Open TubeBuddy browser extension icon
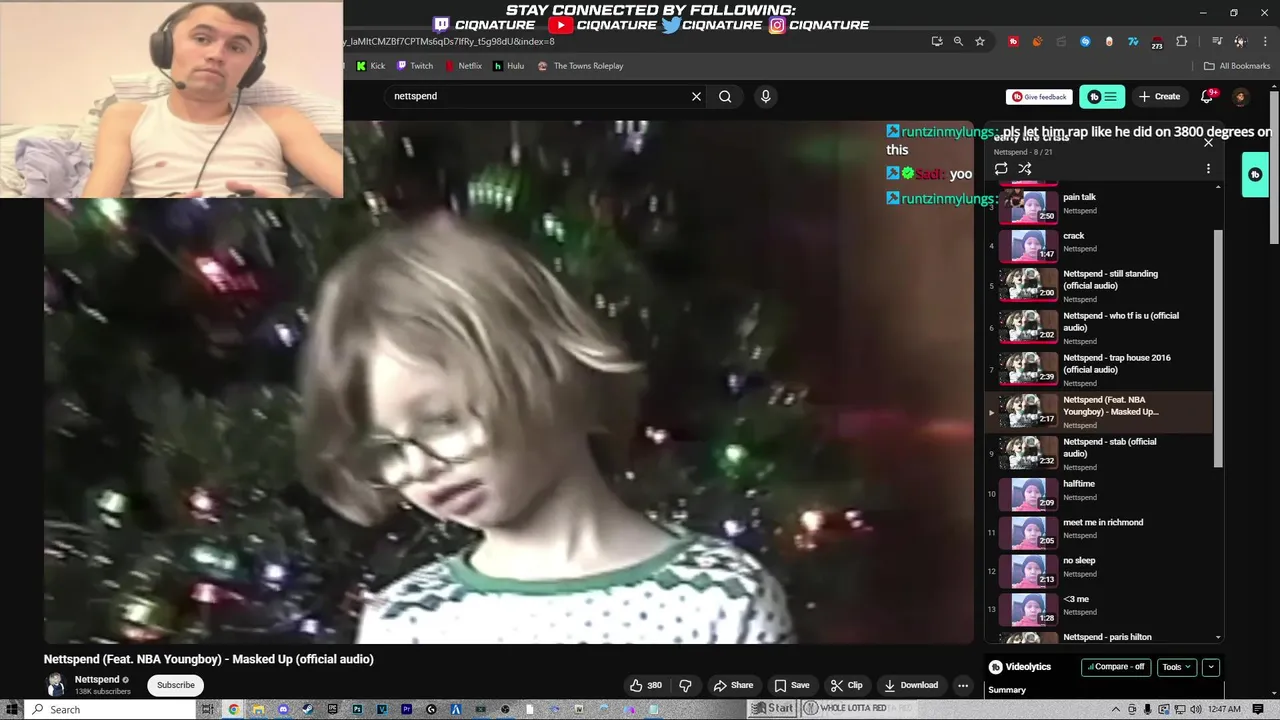The height and width of the screenshot is (720, 1280). [1013, 41]
